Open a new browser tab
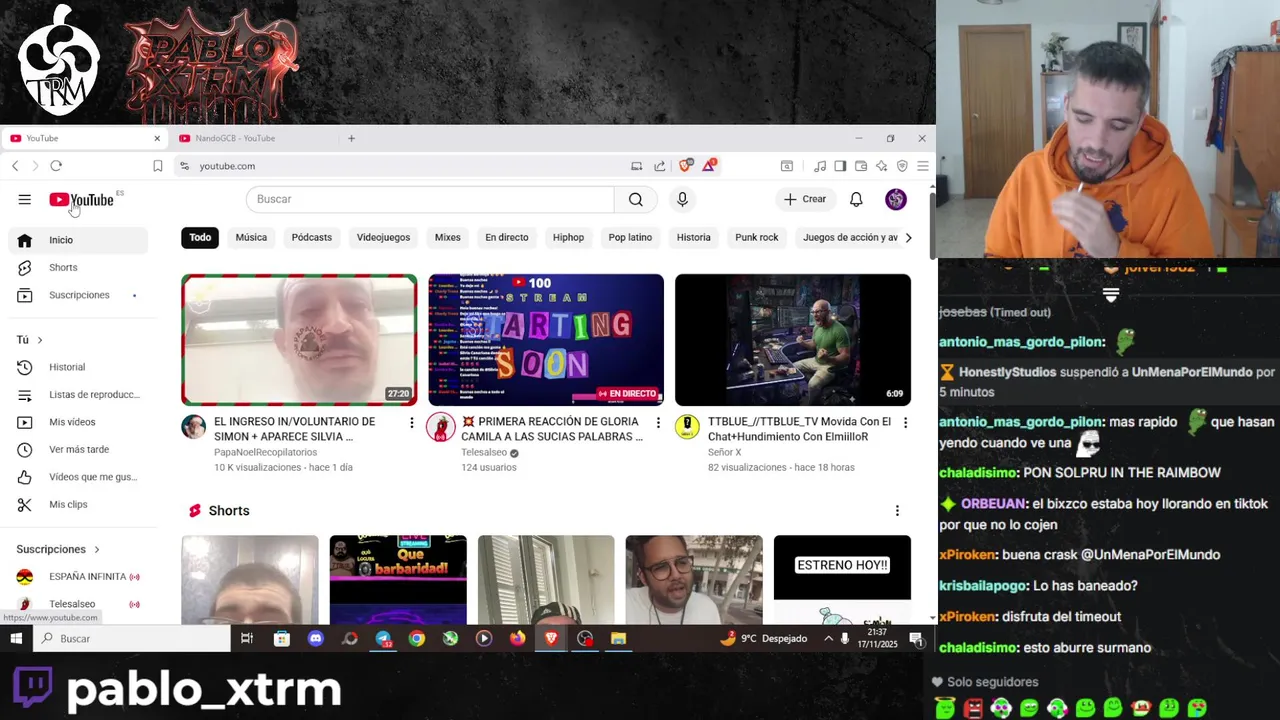The image size is (1280, 720). [351, 138]
